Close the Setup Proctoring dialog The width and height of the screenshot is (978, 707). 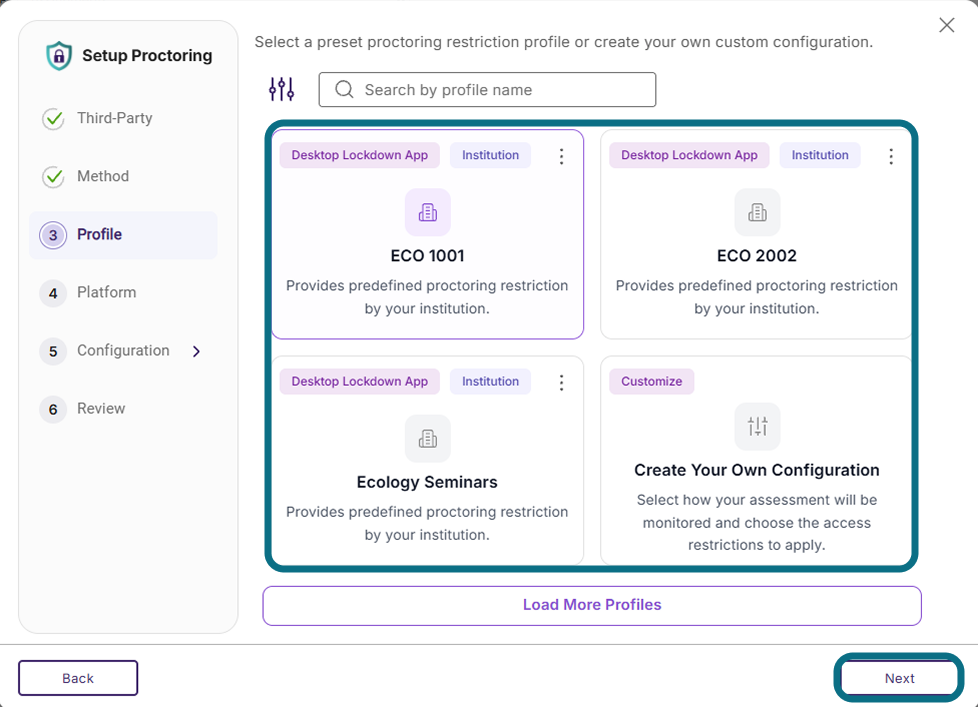[946, 25]
